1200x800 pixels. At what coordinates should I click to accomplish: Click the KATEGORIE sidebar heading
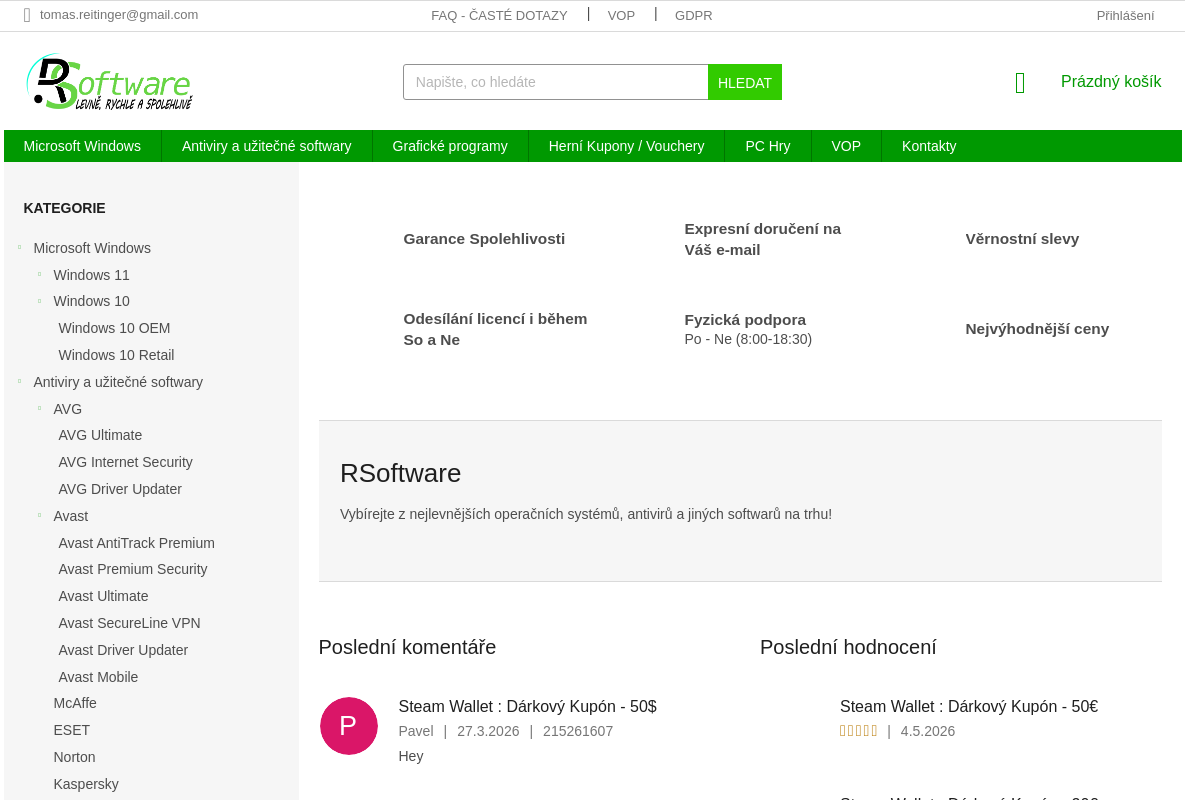64,208
